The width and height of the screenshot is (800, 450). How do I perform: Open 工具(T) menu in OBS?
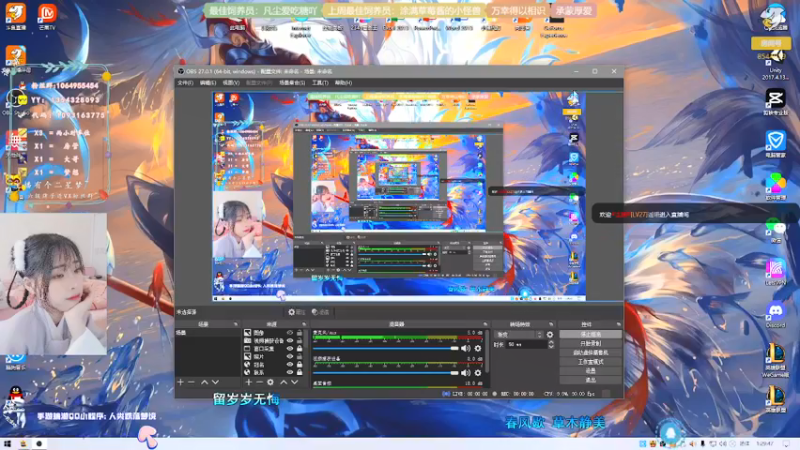[320, 83]
